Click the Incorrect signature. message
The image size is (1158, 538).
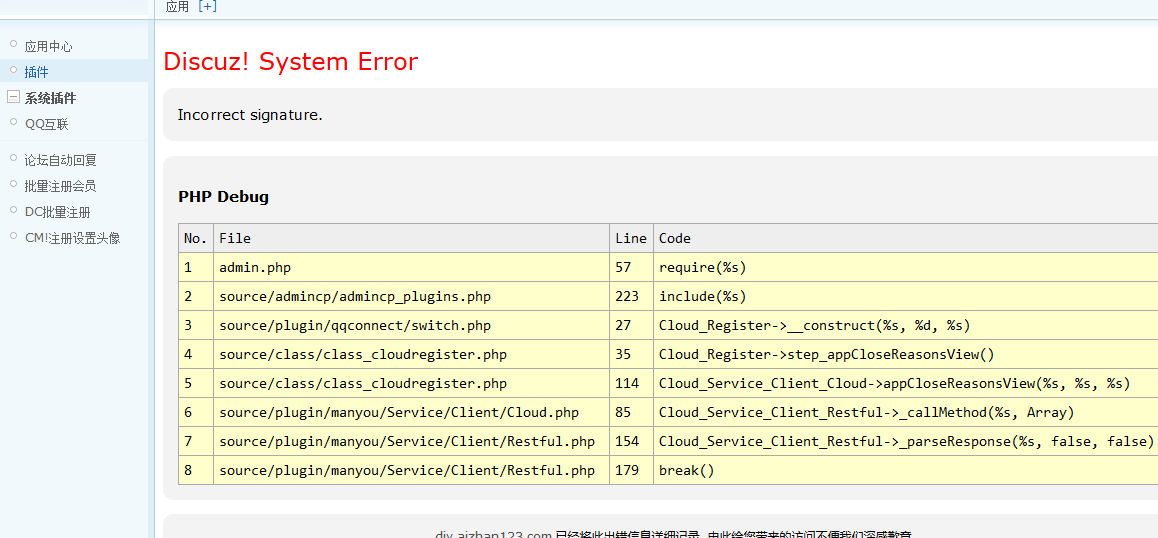250,115
